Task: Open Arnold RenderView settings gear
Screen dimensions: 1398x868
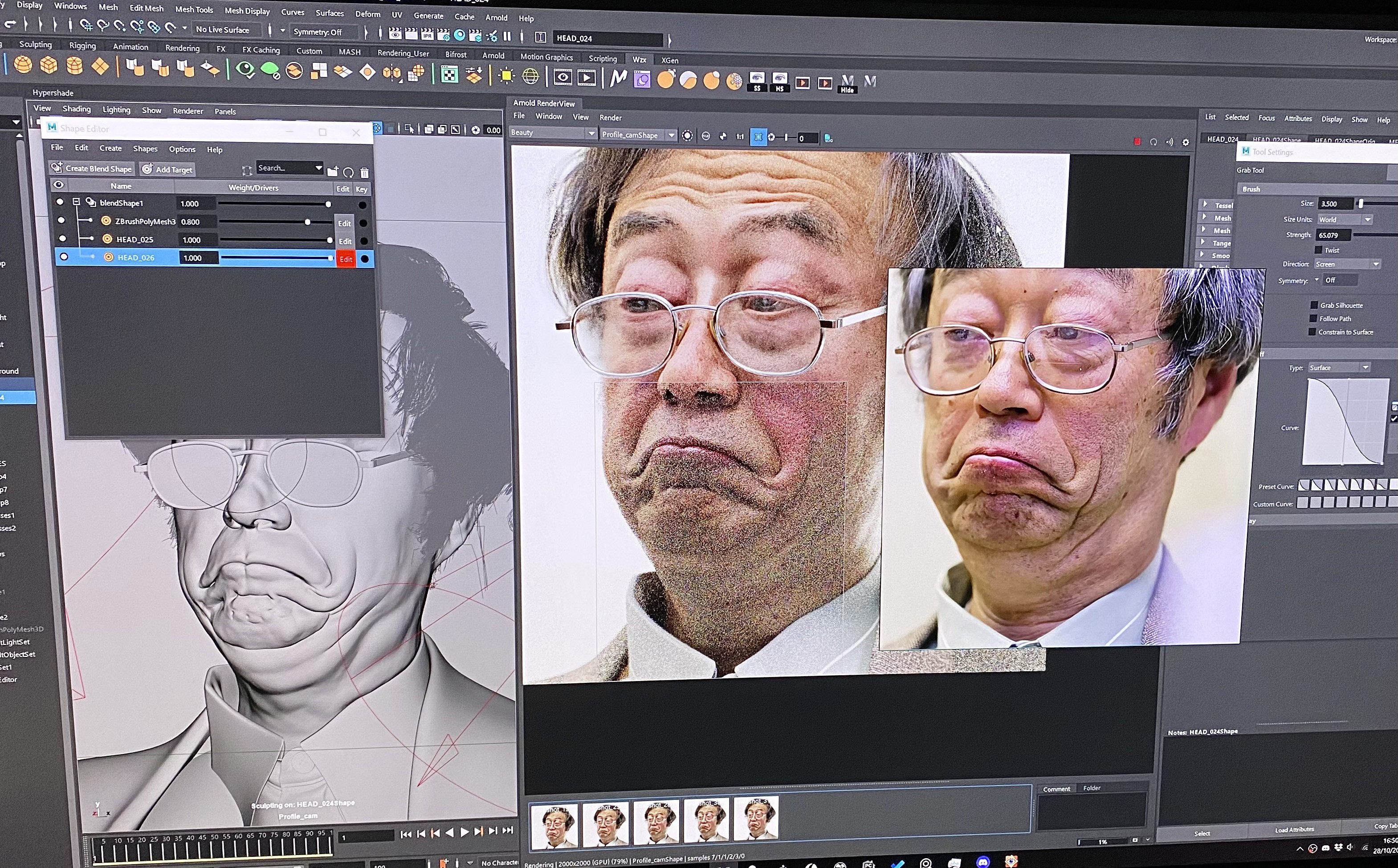Action: [1186, 142]
